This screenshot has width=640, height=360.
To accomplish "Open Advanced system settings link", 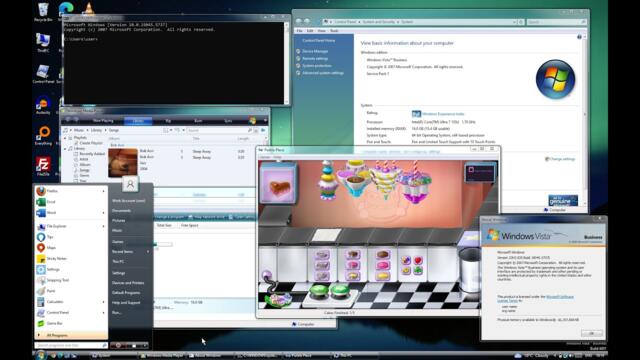I will 322,73.
